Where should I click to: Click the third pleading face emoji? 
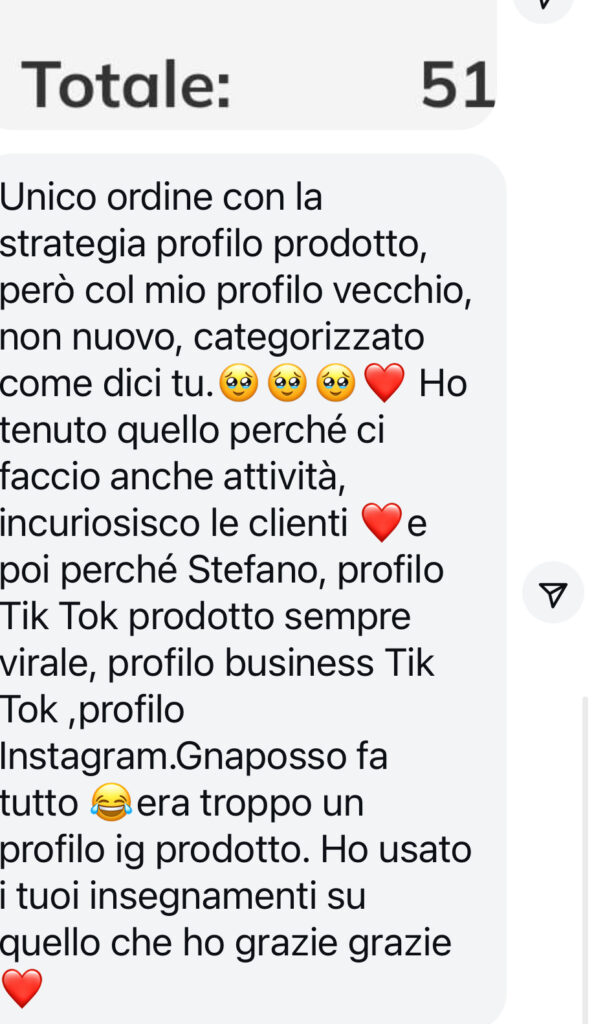[x=336, y=383]
